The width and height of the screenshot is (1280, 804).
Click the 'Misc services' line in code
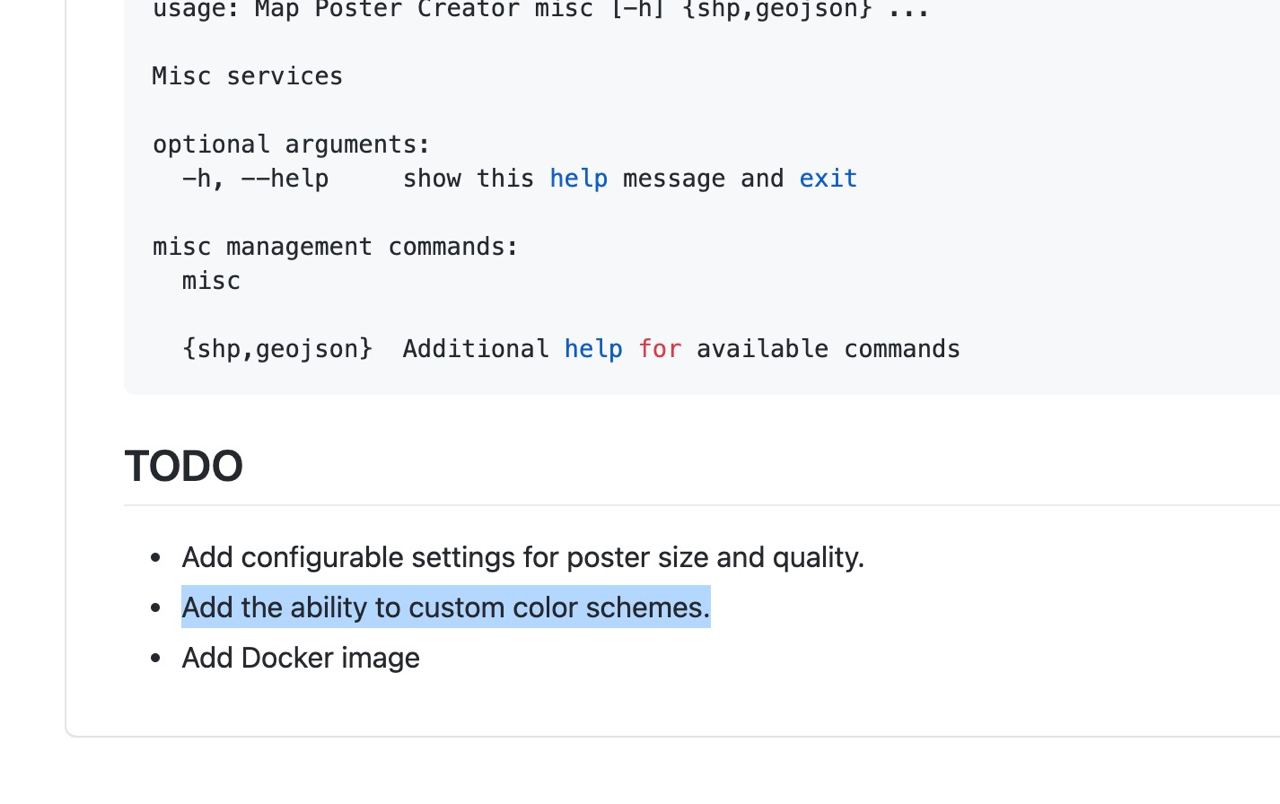click(247, 77)
